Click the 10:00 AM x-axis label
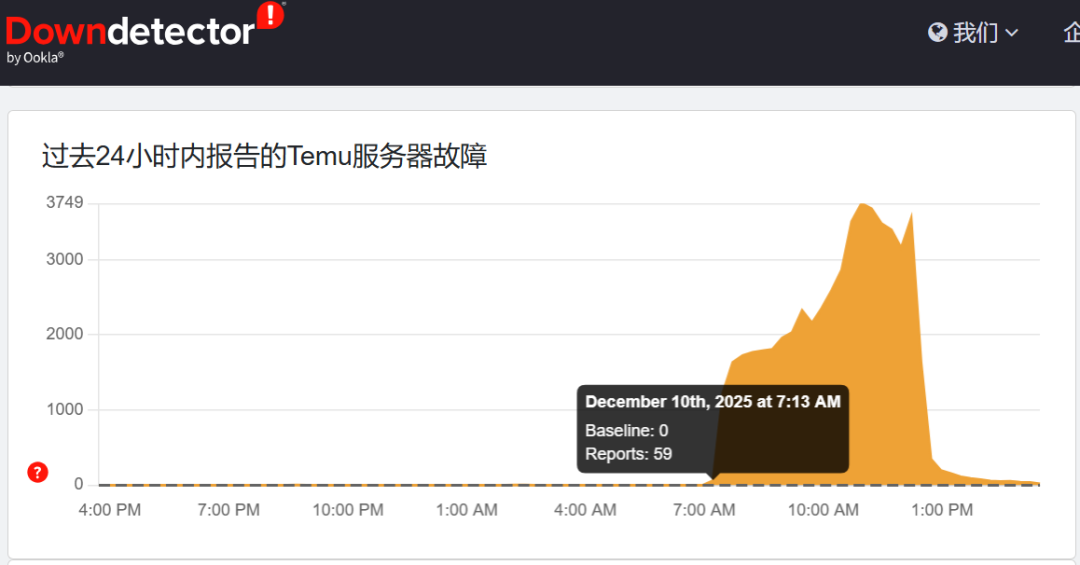 (x=823, y=510)
